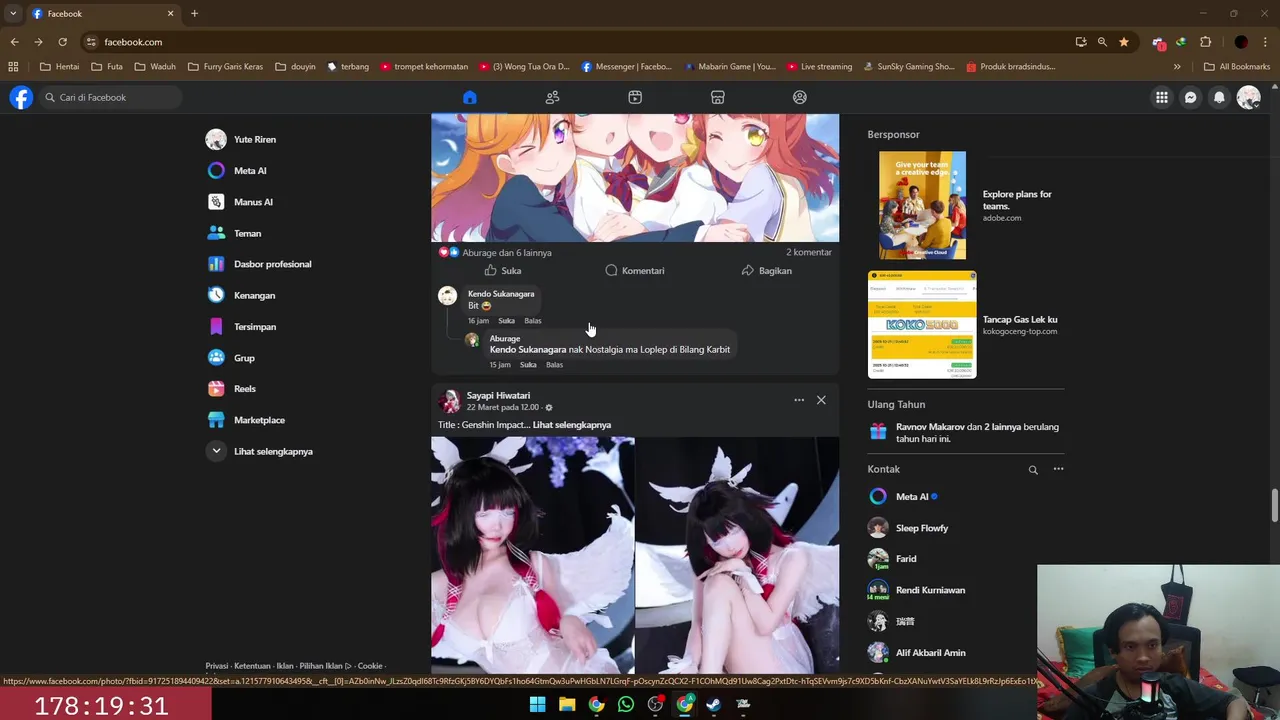
Task: Open chat with Sleep Flowfy
Action: [921, 528]
